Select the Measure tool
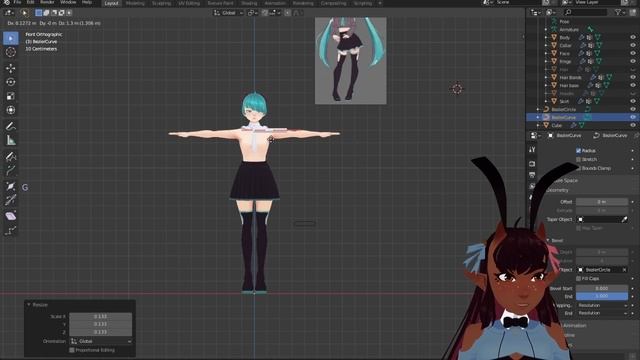640x360 pixels. [11, 140]
